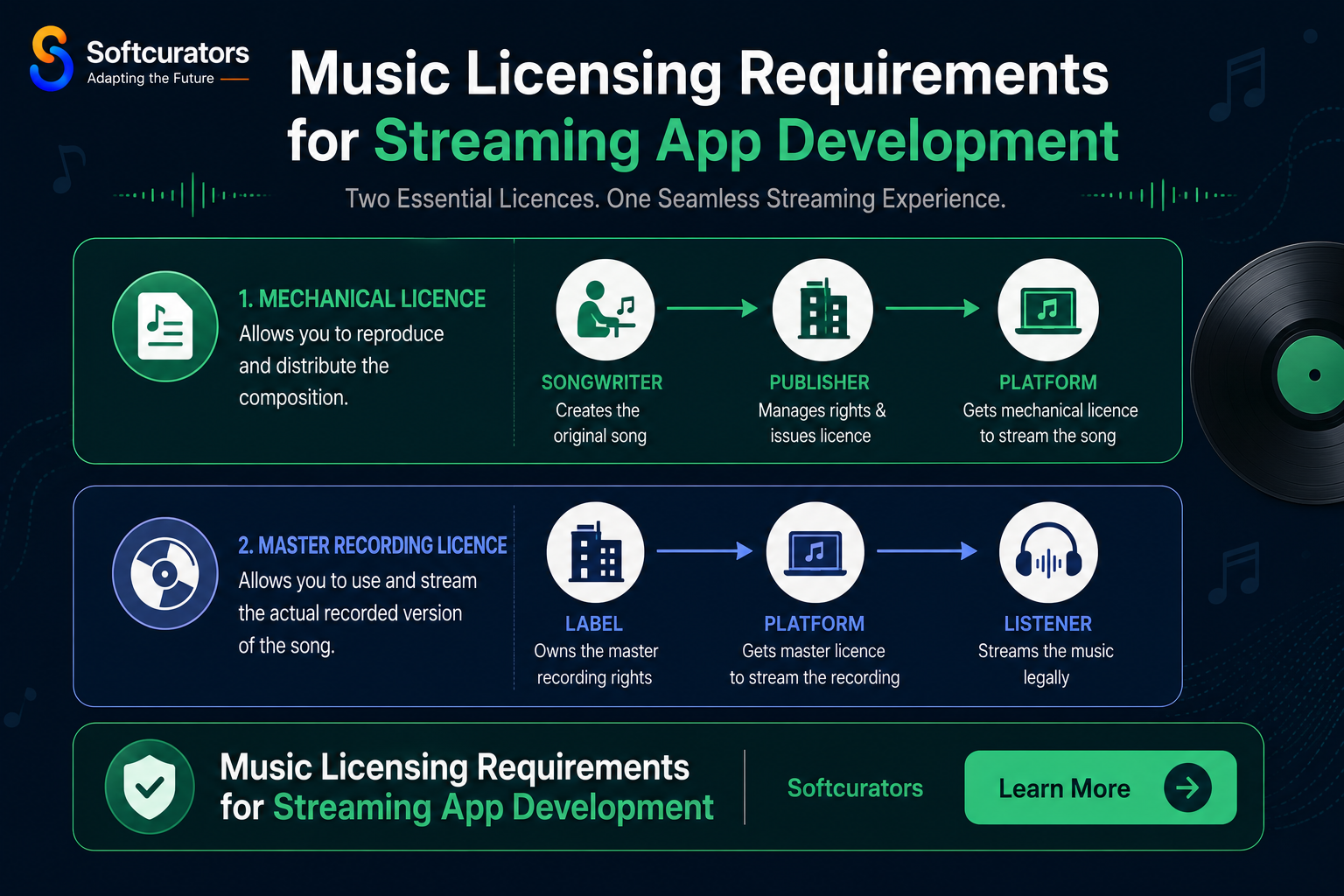Click the arrow icon in Learn More
Screen dimensions: 1344x896
pyautogui.click(x=1187, y=787)
